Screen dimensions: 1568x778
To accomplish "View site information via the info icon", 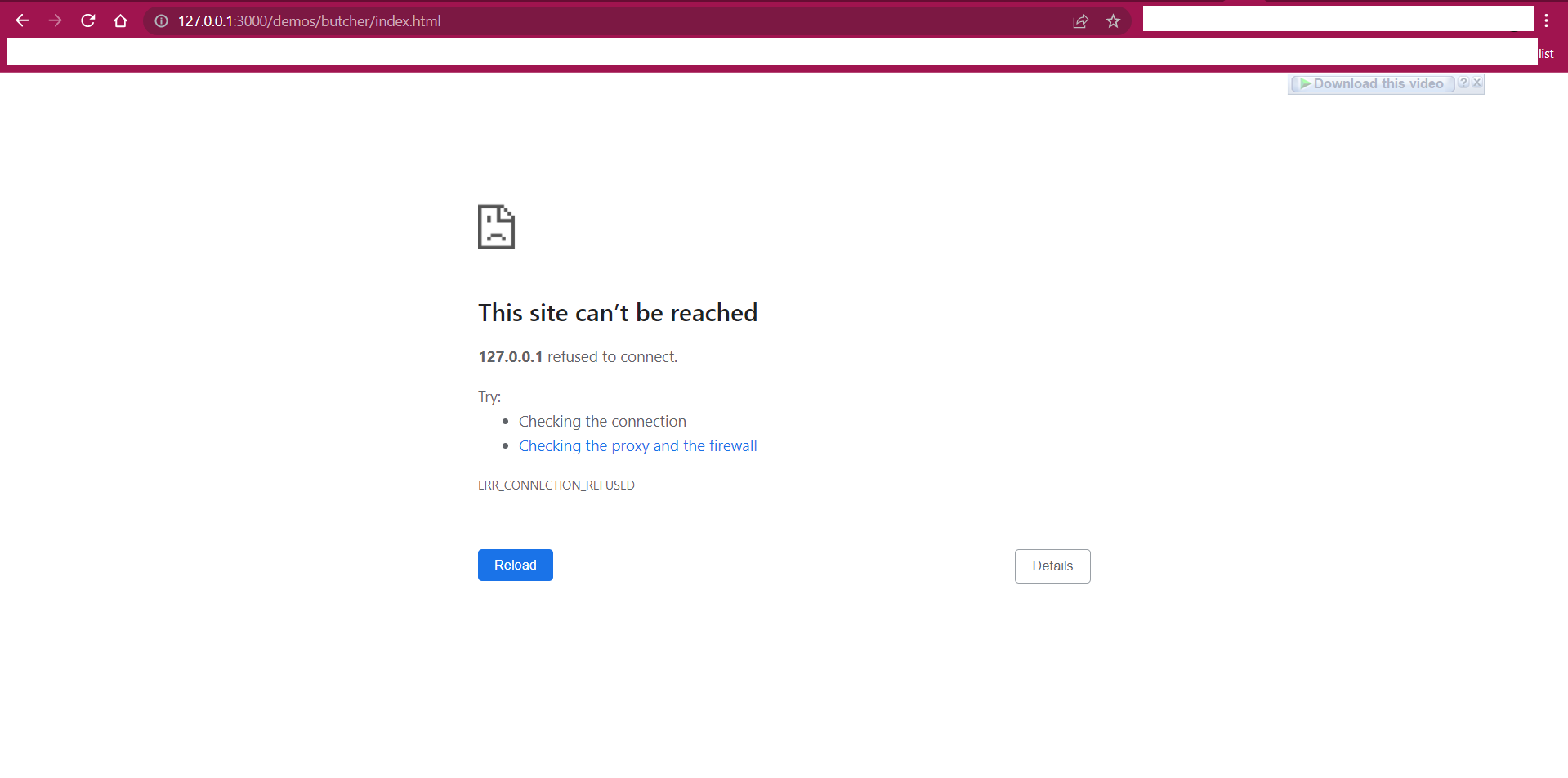I will (160, 21).
